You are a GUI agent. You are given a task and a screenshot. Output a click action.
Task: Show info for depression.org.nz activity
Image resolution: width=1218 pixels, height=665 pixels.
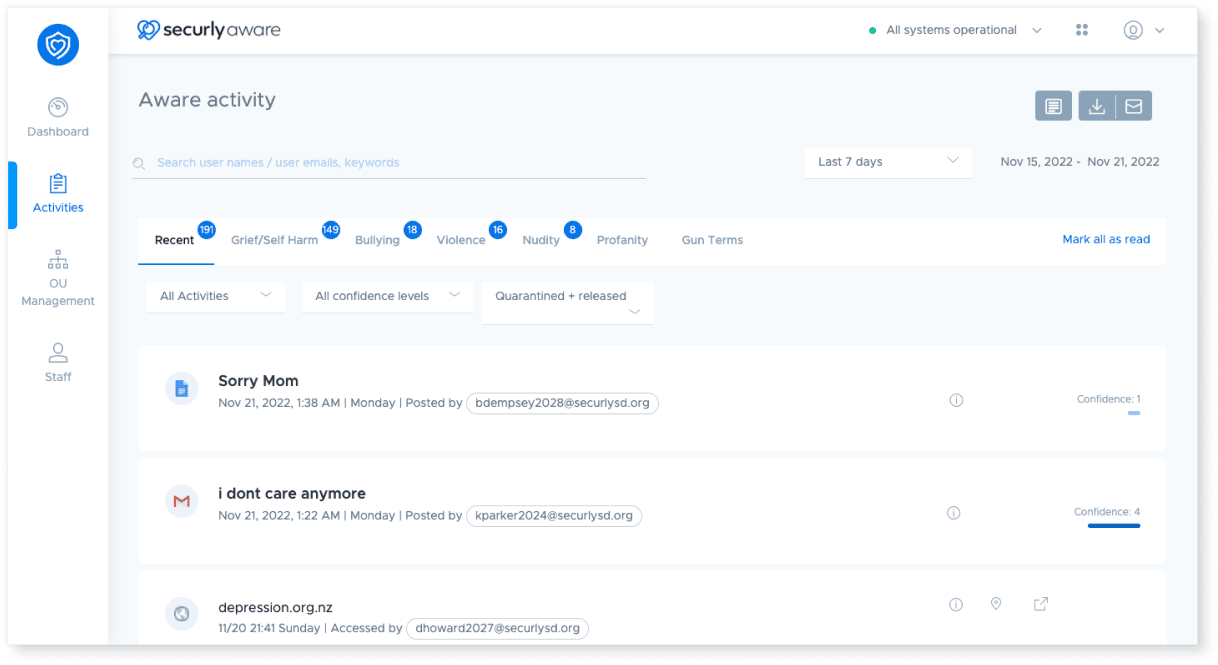point(956,604)
